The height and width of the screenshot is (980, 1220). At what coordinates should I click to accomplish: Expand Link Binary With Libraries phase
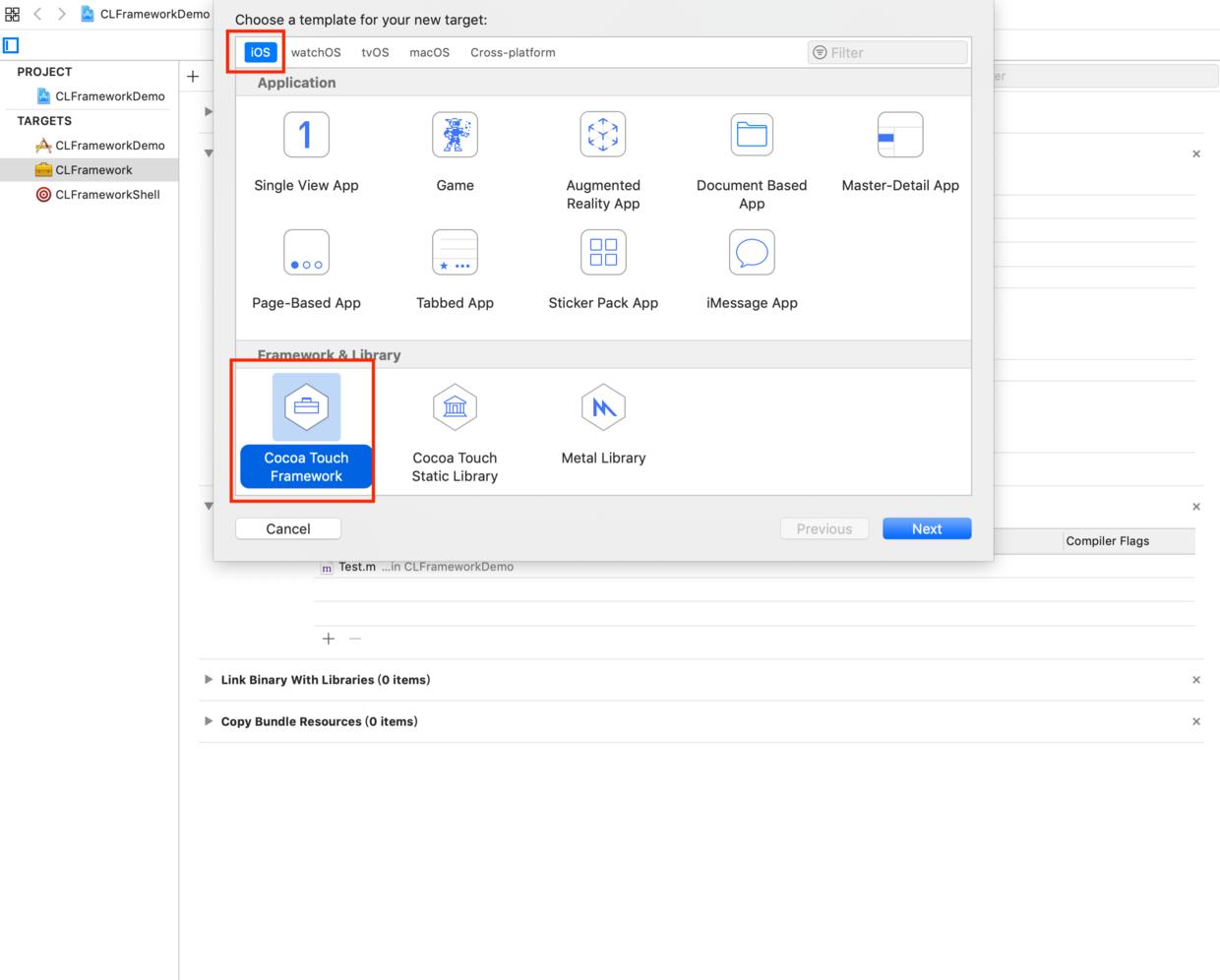click(209, 680)
